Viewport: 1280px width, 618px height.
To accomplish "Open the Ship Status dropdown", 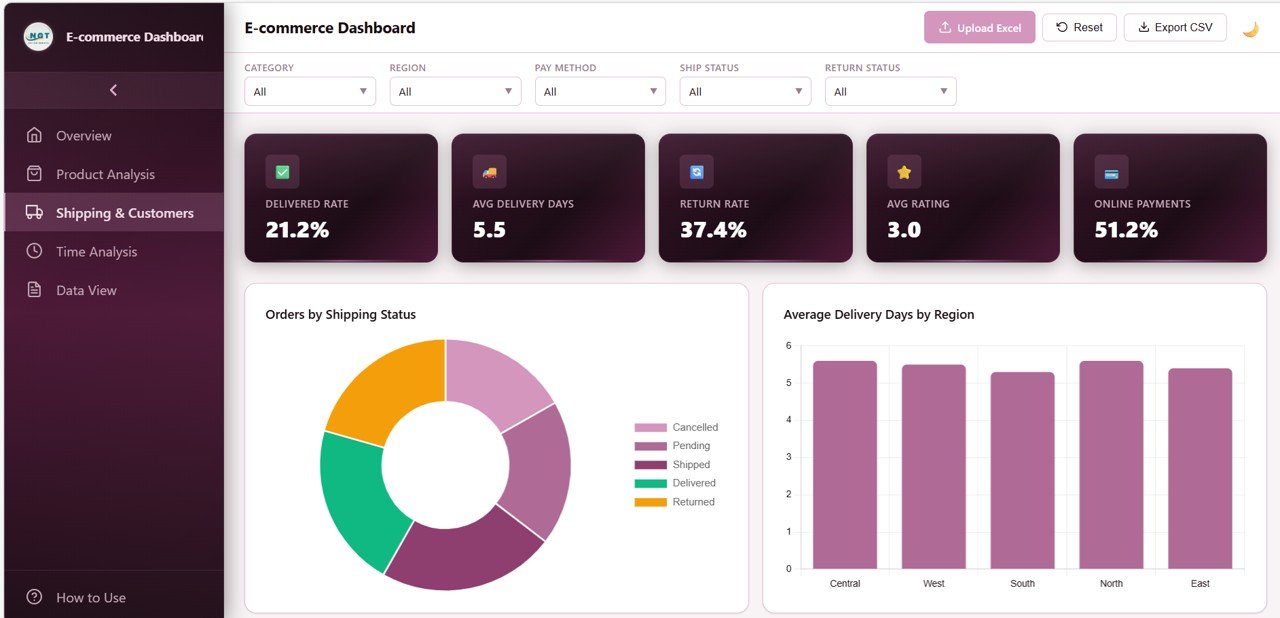I will click(745, 91).
